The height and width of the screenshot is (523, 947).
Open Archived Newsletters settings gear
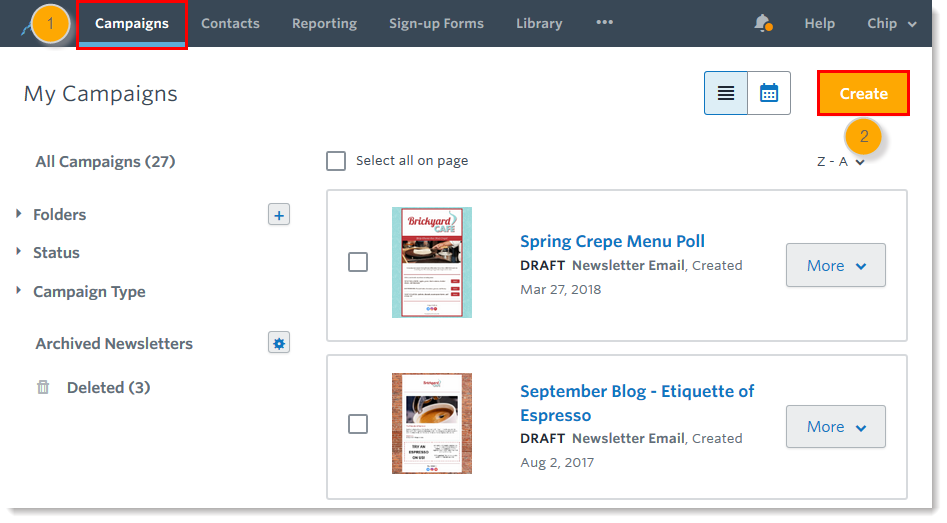tap(279, 343)
